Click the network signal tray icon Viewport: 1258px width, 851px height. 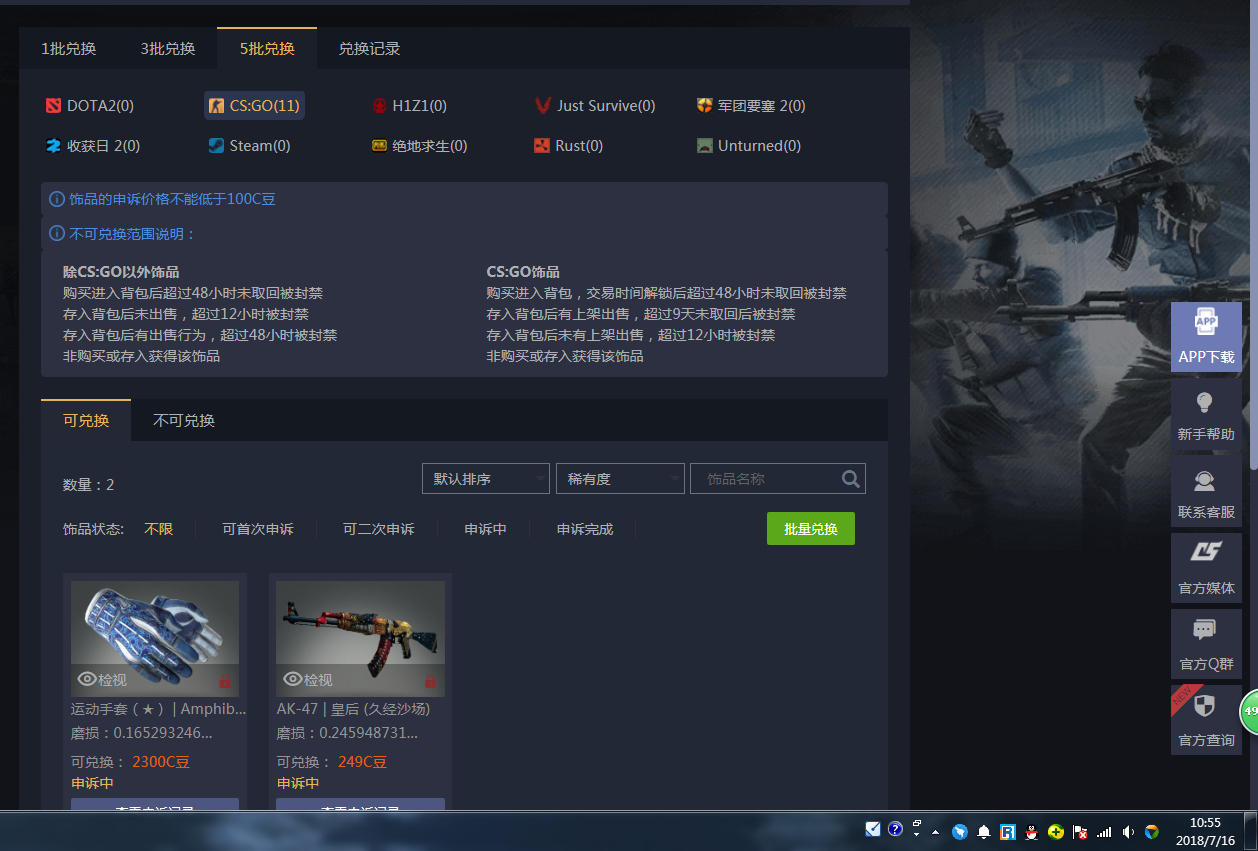pos(1104,831)
